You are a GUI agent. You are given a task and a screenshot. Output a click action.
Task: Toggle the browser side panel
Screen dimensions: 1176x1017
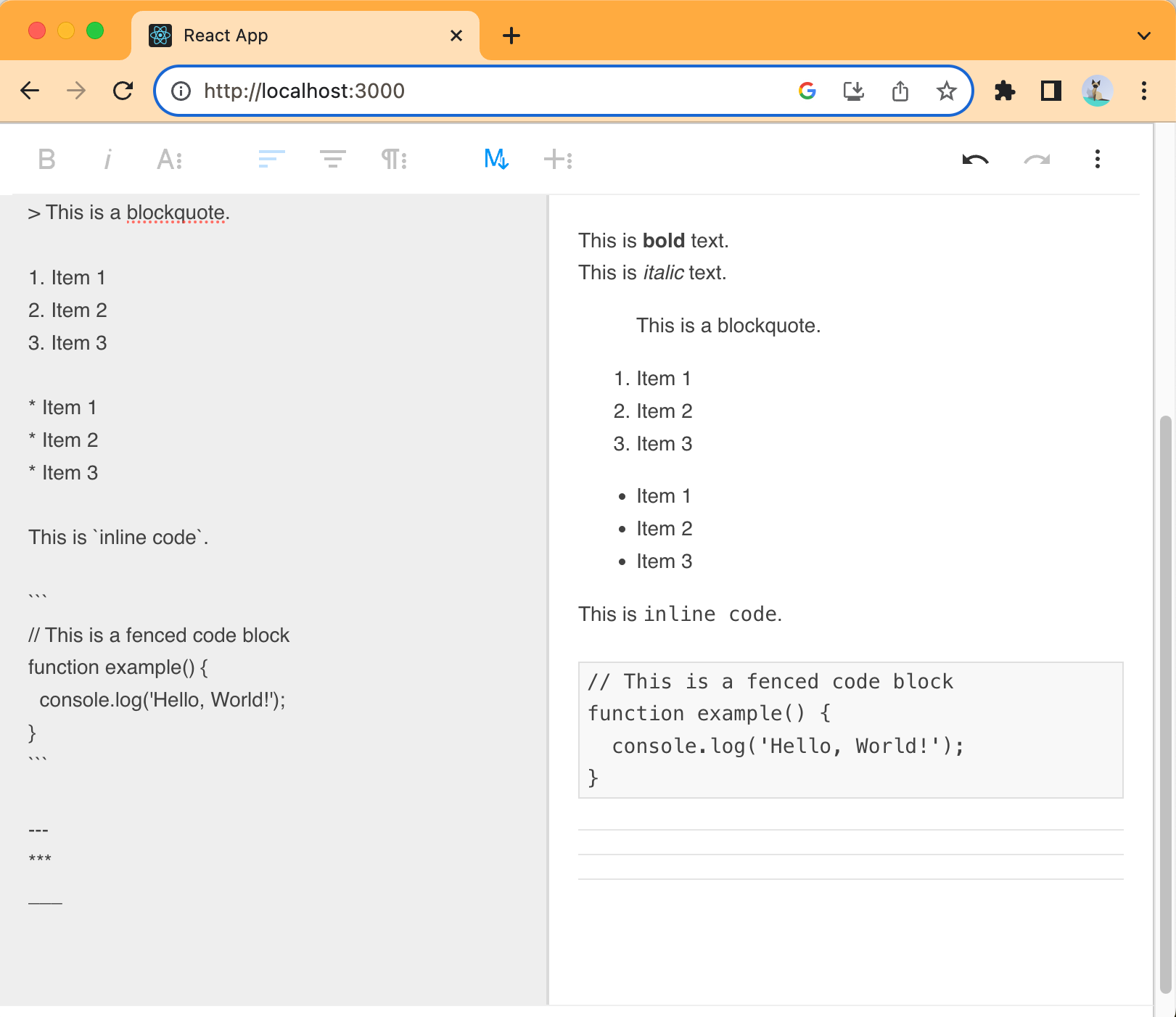[x=1050, y=91]
